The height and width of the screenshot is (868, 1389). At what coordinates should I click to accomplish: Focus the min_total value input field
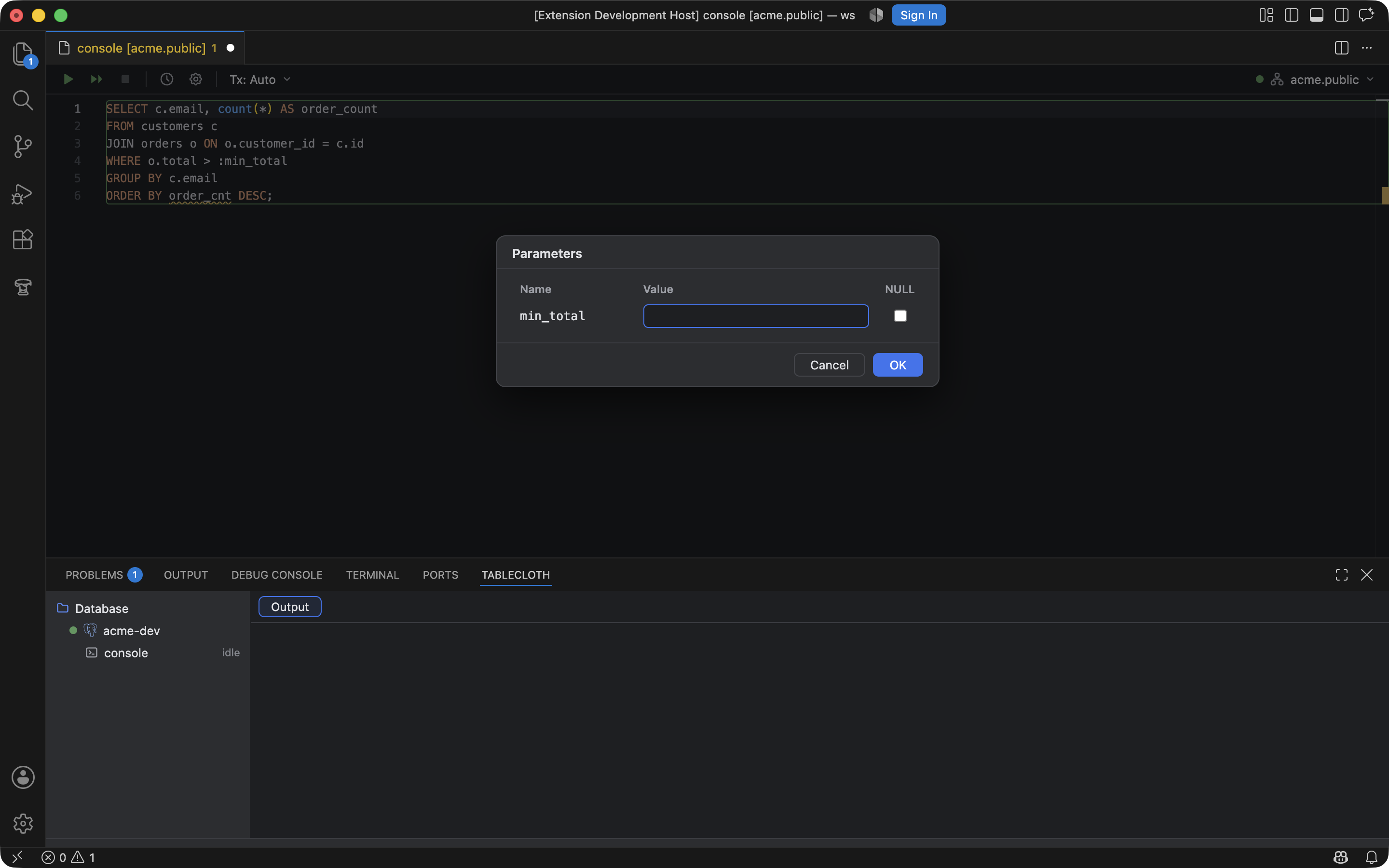pyautogui.click(x=756, y=316)
